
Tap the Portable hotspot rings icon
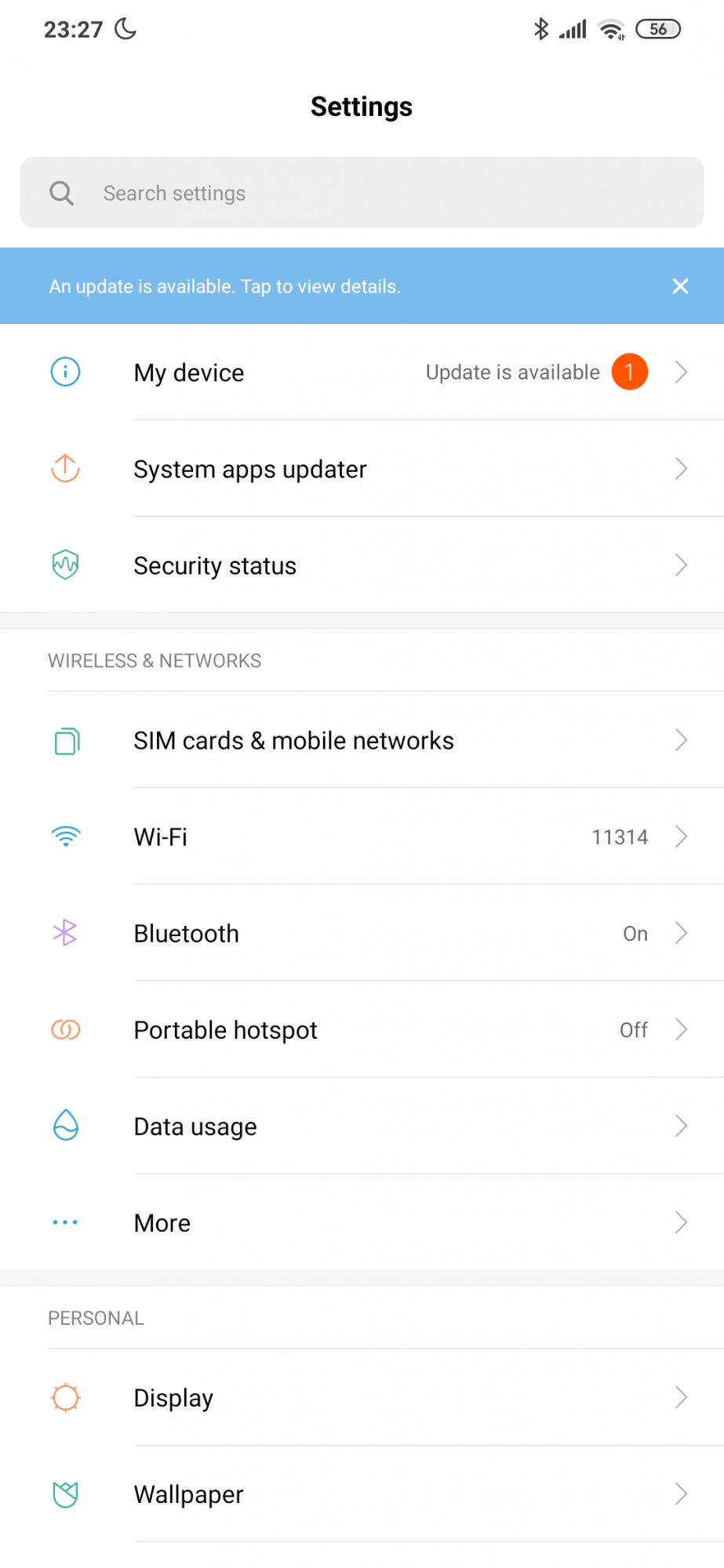coord(65,1029)
